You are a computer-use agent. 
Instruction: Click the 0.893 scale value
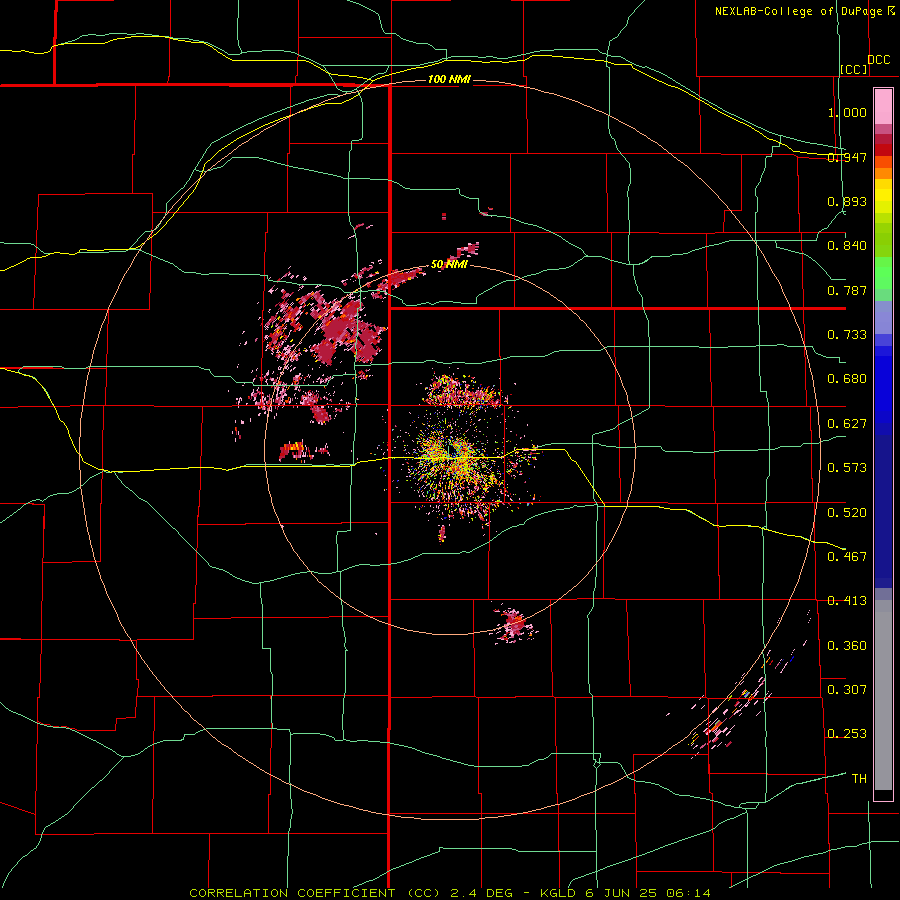click(847, 201)
